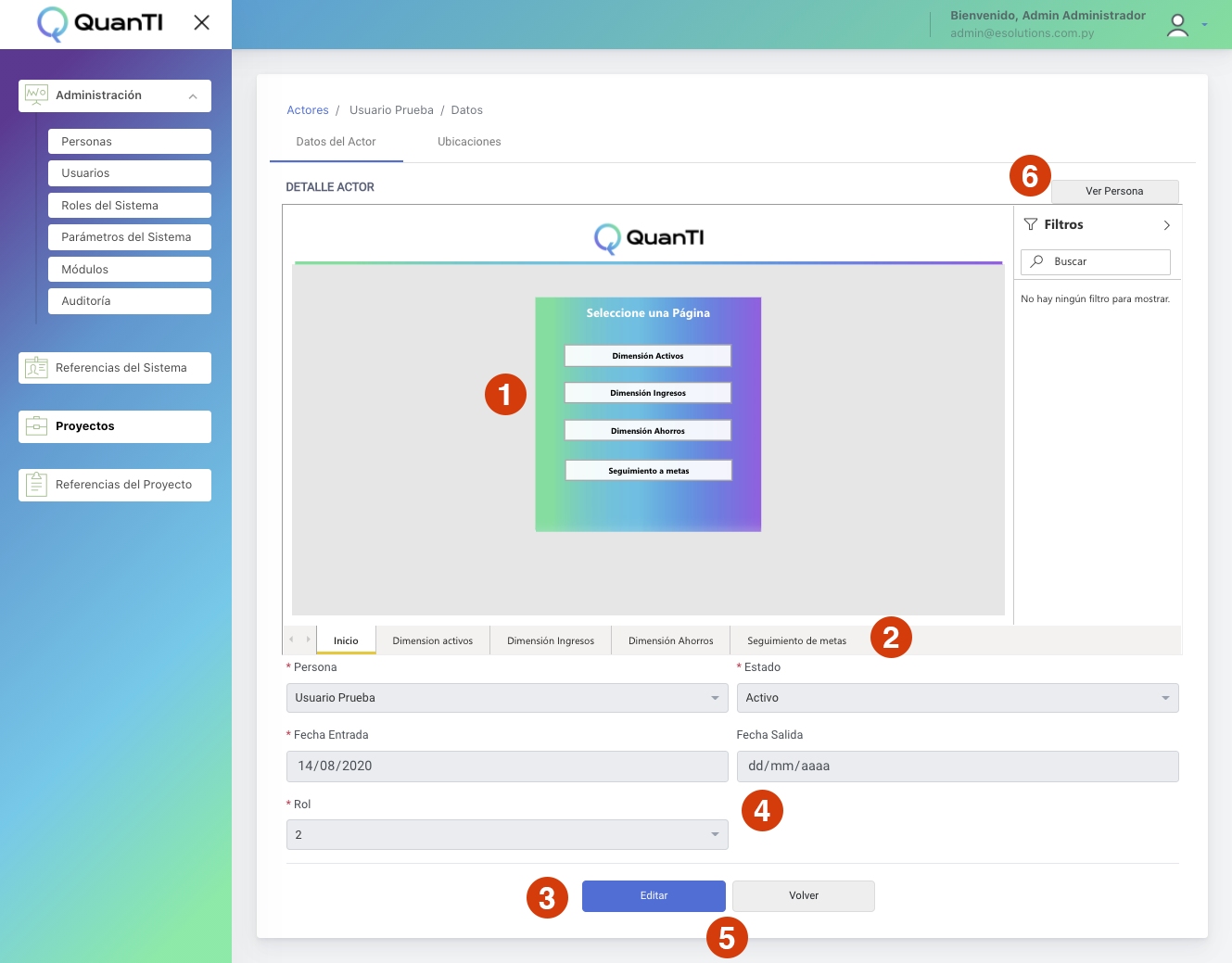Image resolution: width=1232 pixels, height=963 pixels.
Task: Click the Fecha Salida date field
Action: [x=958, y=767]
